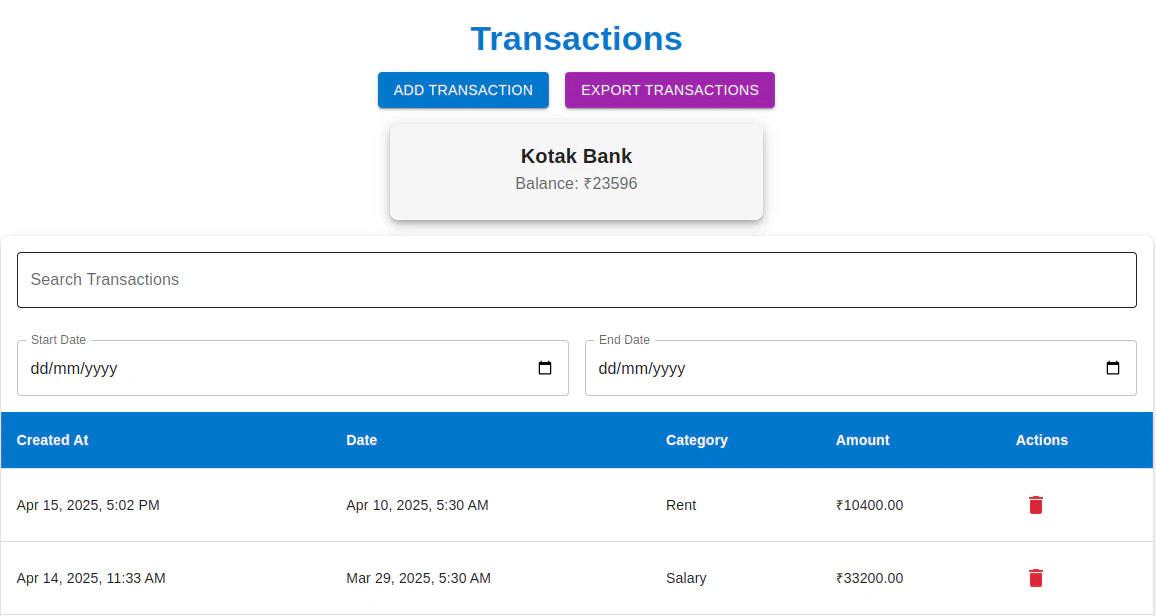Image resolution: width=1156 pixels, height=616 pixels.
Task: Click the End Date input field
Action: [x=860, y=368]
